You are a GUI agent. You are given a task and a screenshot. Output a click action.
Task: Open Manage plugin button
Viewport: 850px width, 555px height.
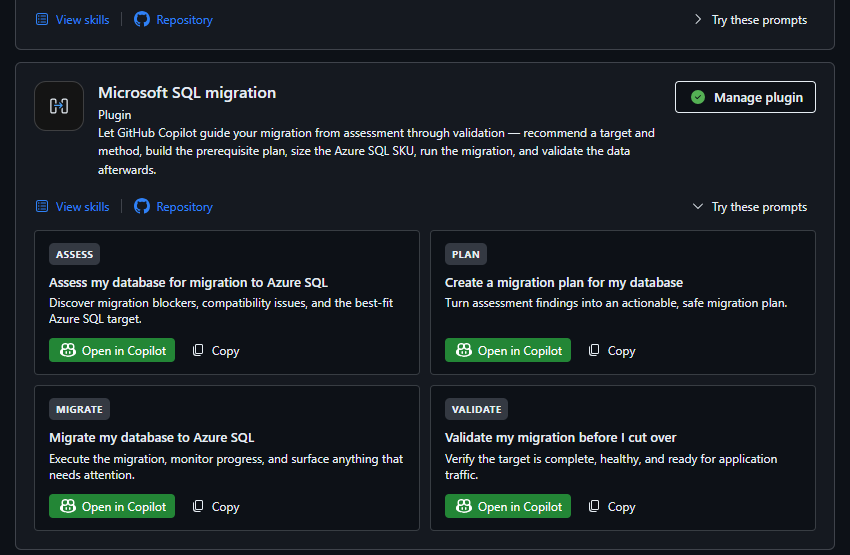tap(745, 97)
